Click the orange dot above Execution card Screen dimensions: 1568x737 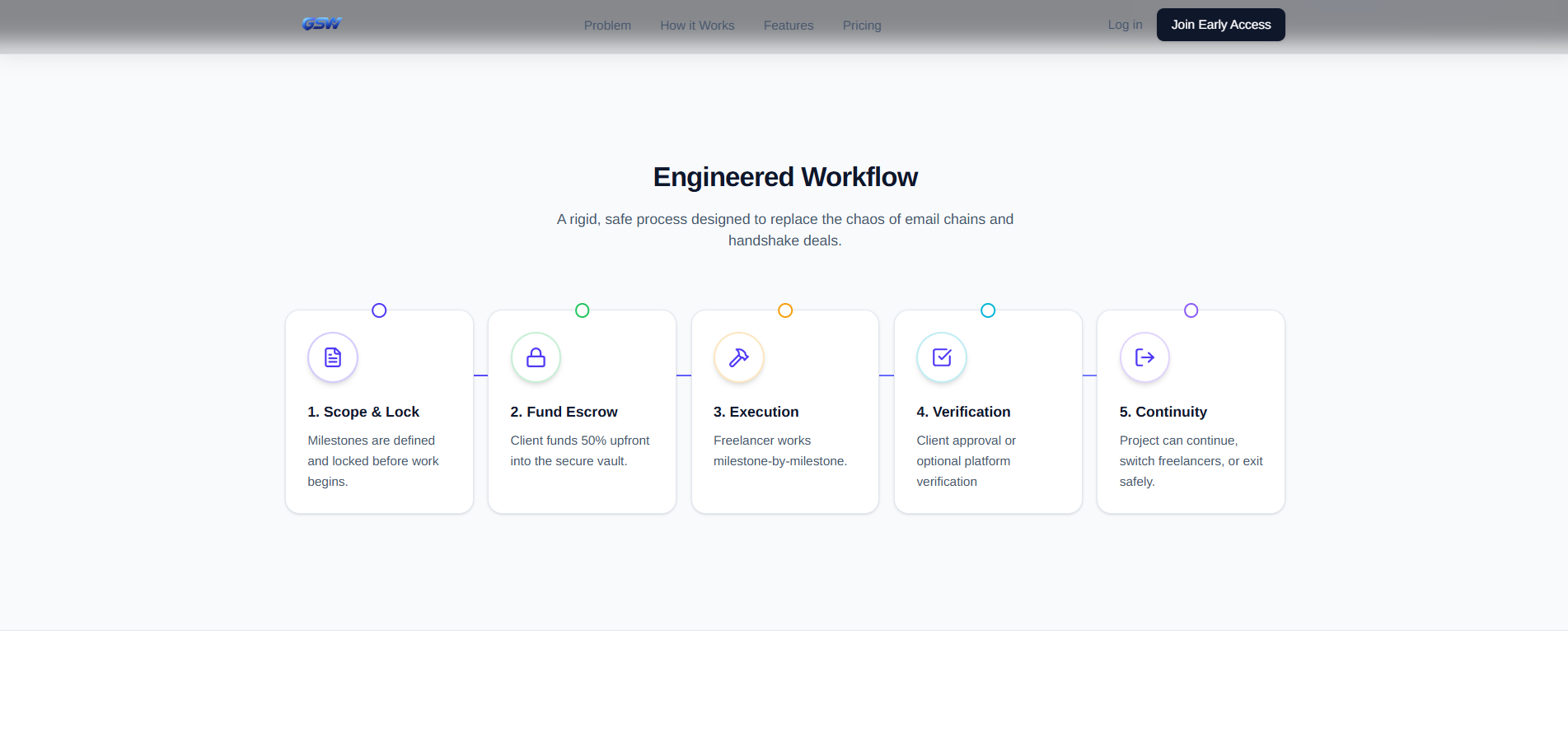(x=785, y=310)
